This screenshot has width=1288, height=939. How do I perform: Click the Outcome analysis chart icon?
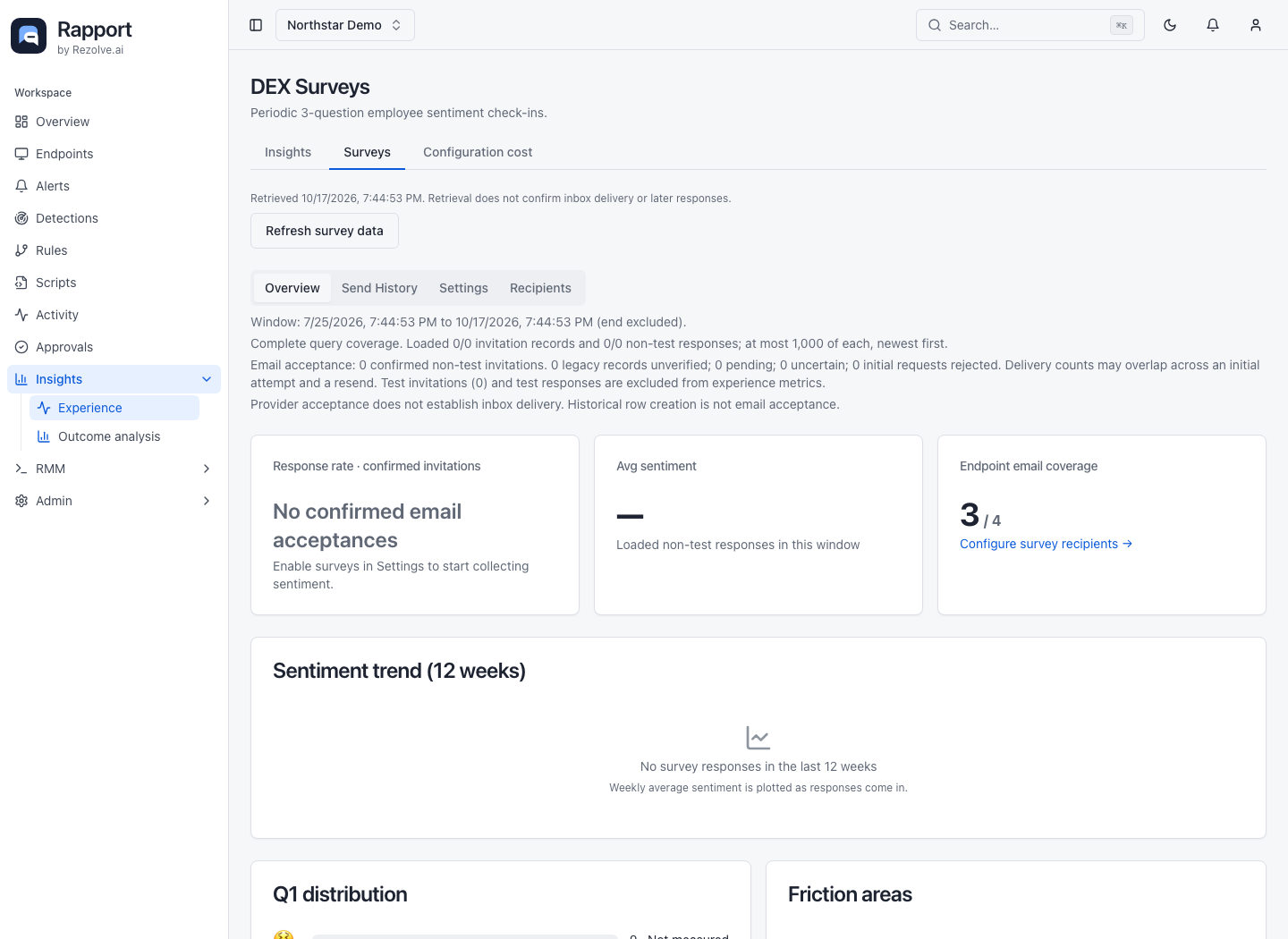[43, 436]
